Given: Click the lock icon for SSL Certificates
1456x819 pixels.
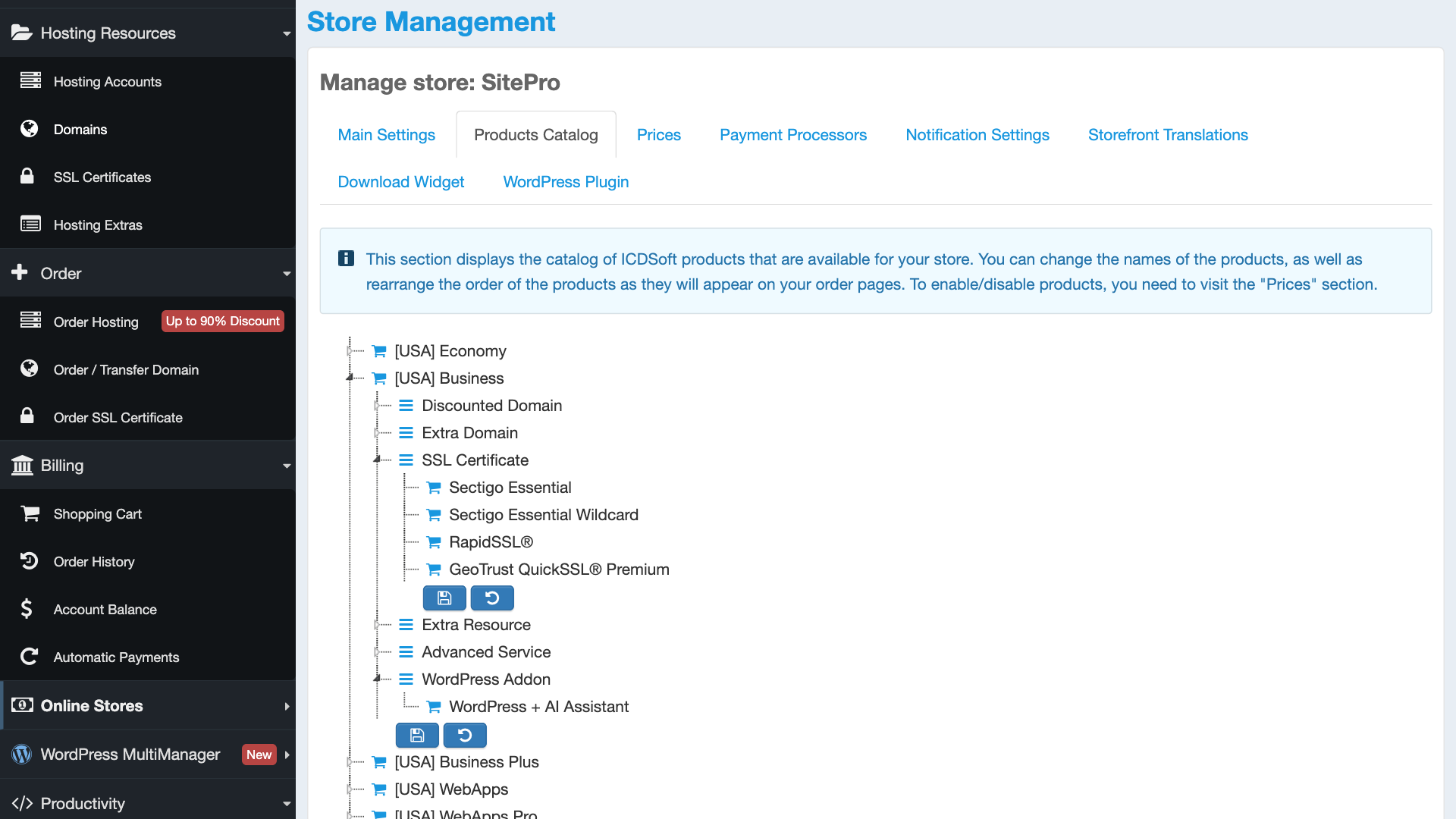Looking at the screenshot, I should [x=27, y=177].
